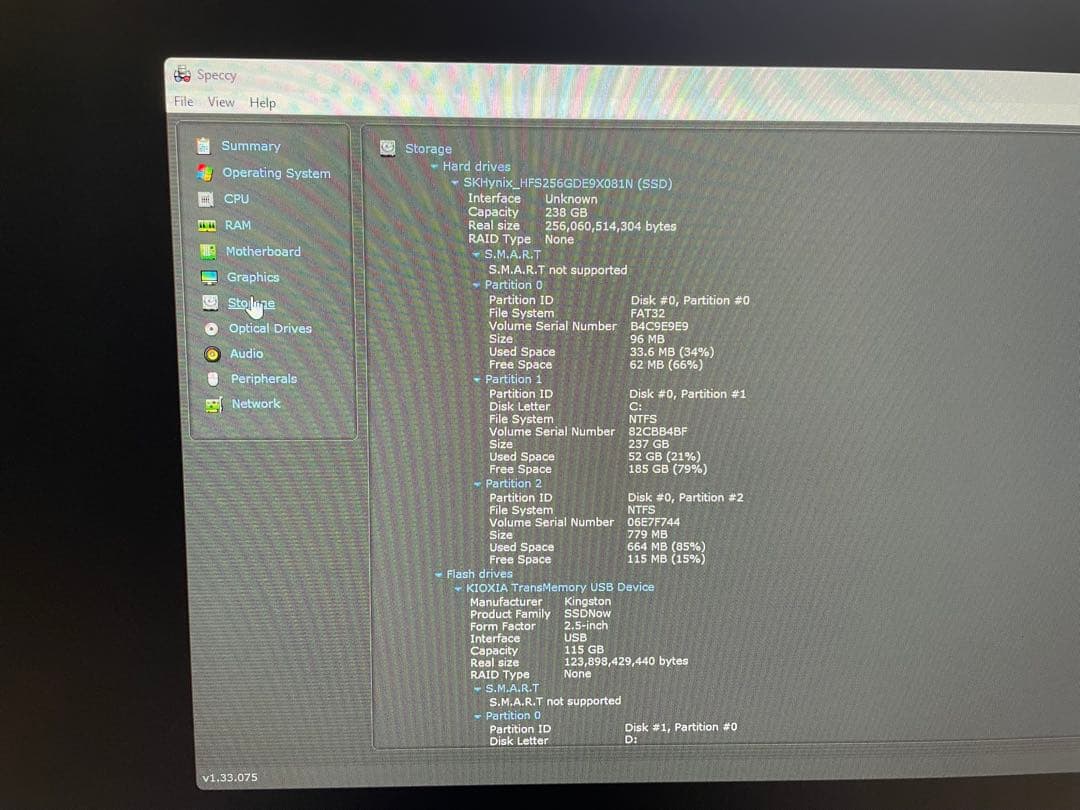Open the View menu
Viewport: 1080px width, 810px height.
(220, 101)
